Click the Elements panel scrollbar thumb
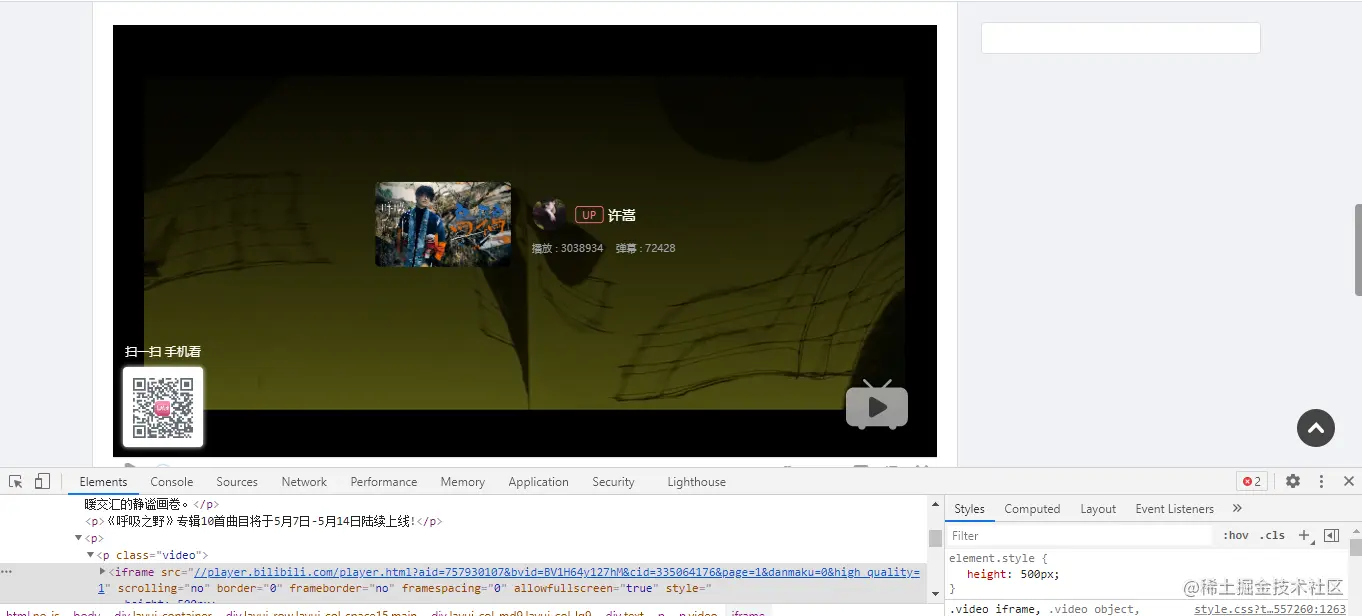This screenshot has height=616, width=1362. tap(935, 538)
